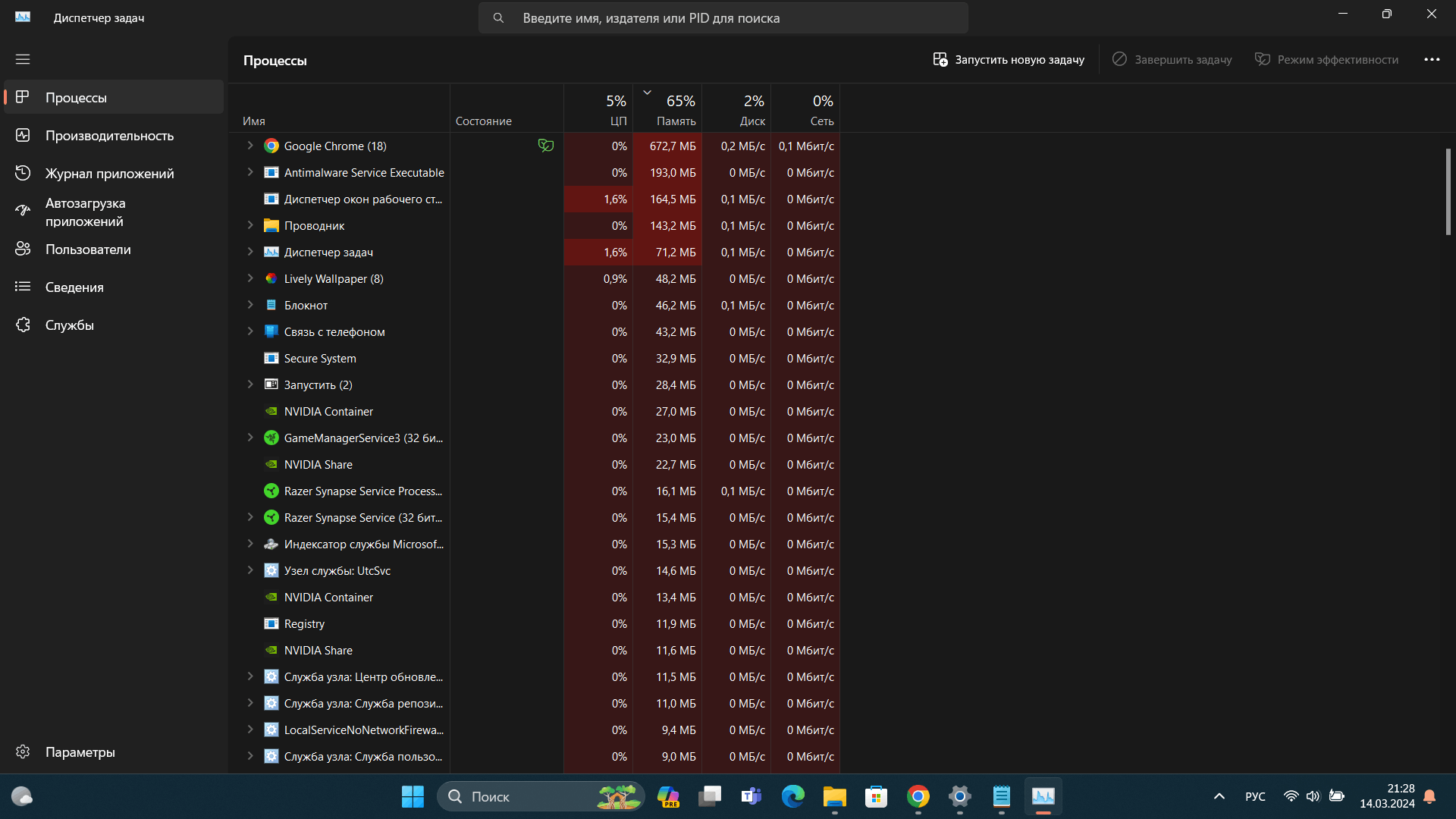Expand Диспетчер задач process row
Viewport: 1456px width, 819px height.
point(250,252)
